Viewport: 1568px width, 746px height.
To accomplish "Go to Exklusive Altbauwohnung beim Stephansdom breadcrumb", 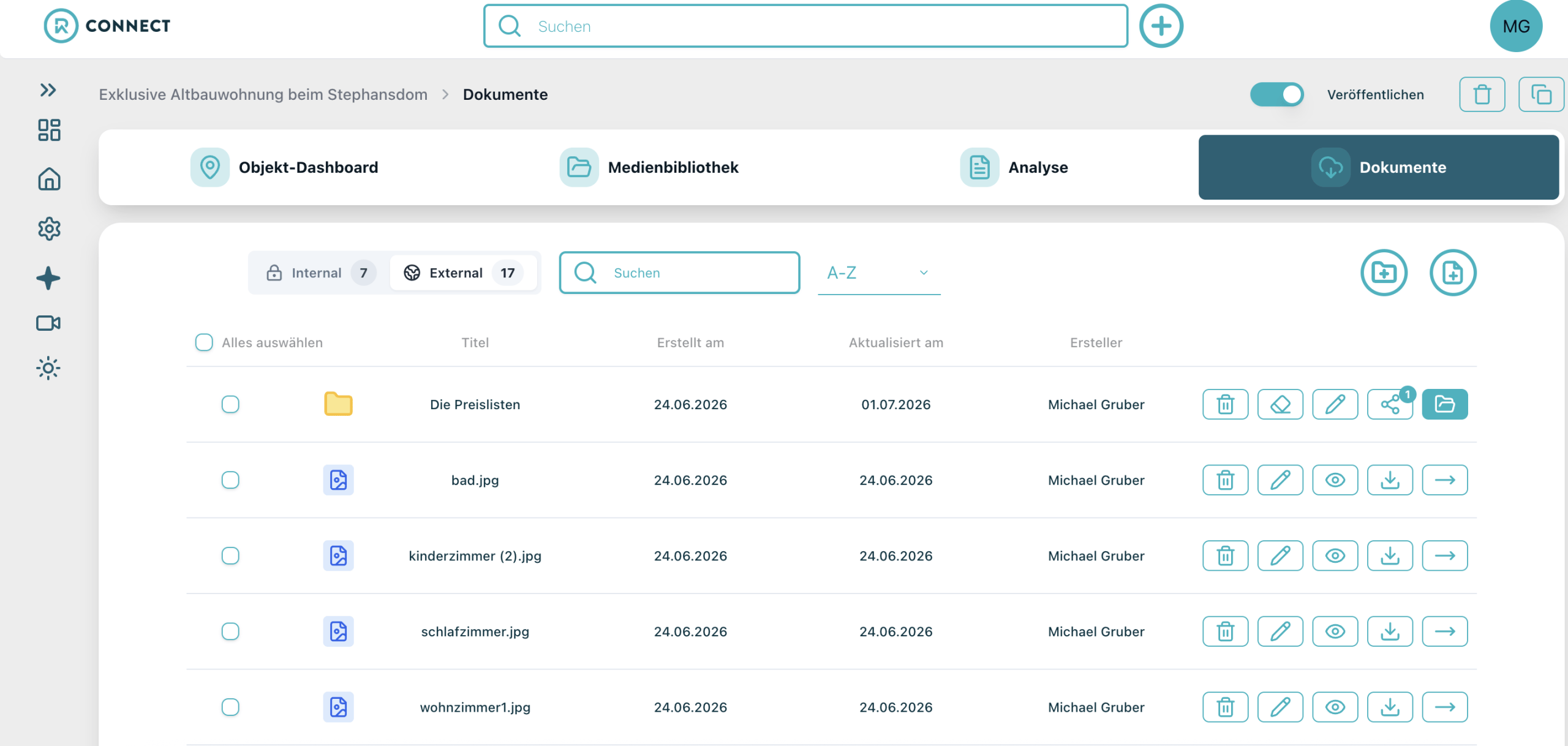I will pos(263,94).
